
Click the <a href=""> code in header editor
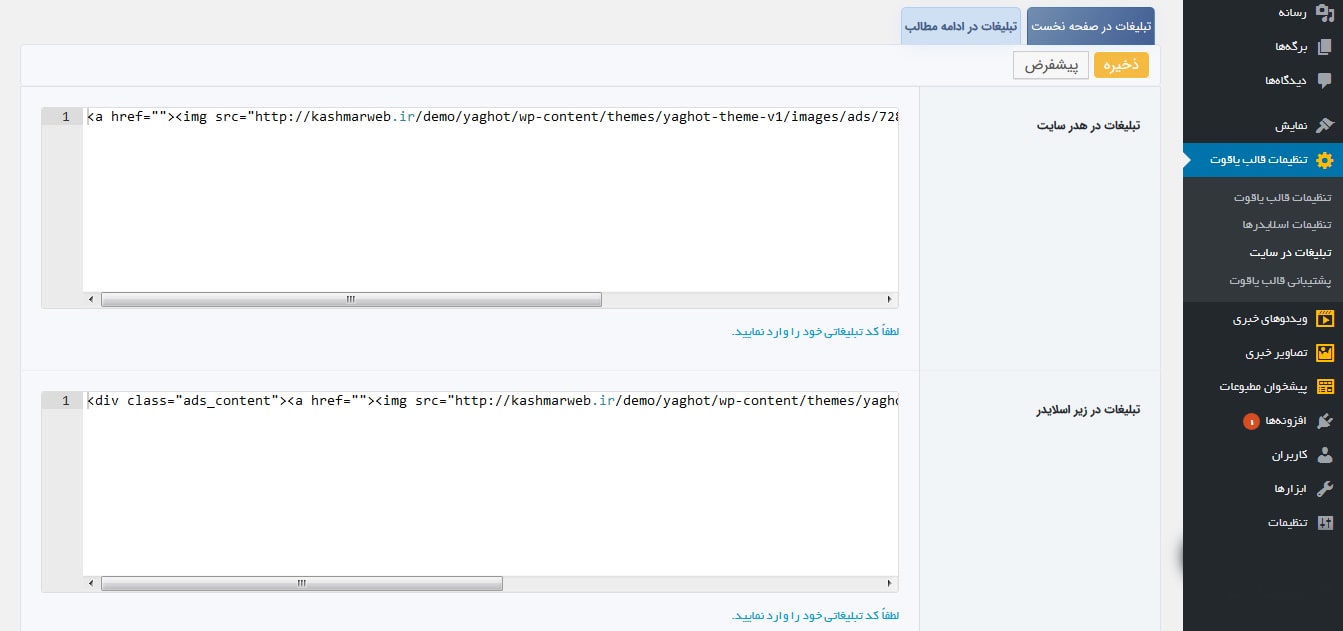pos(129,117)
